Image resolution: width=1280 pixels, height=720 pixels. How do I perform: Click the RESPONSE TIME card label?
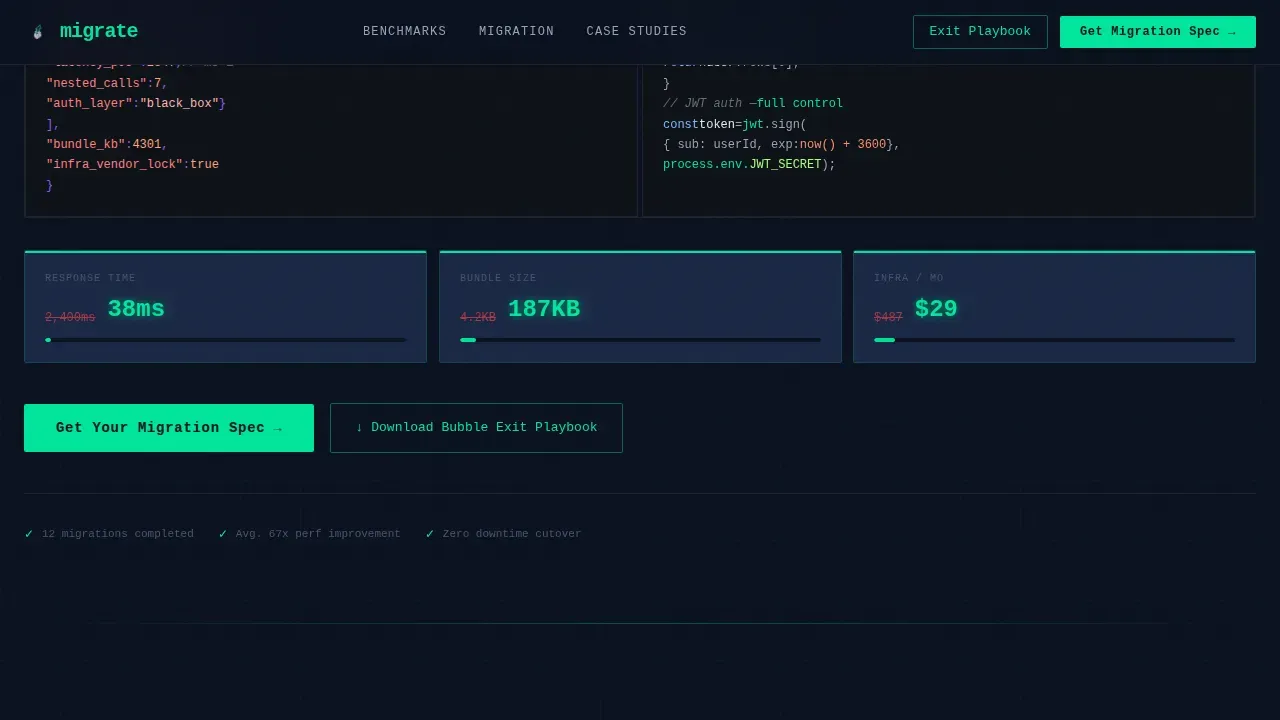(90, 278)
